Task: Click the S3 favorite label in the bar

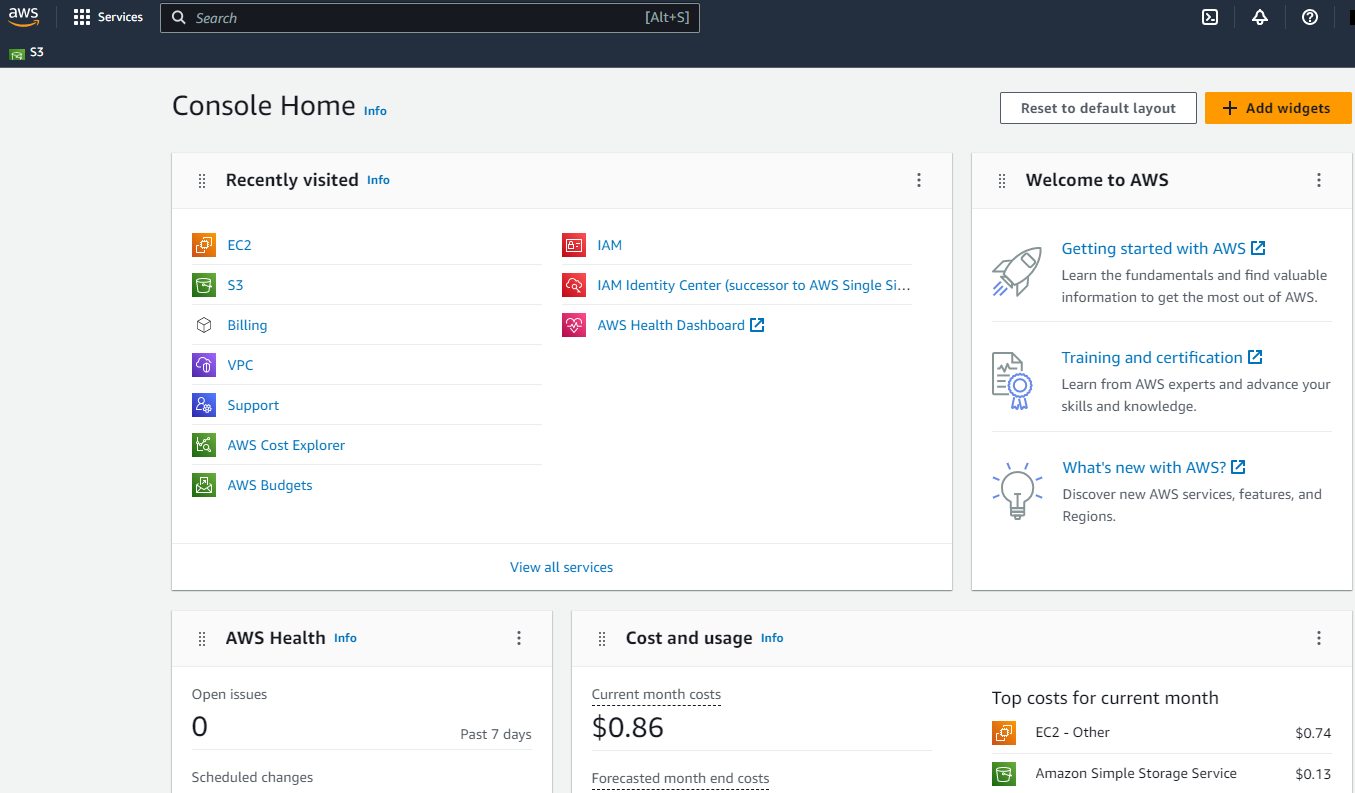Action: tap(37, 51)
